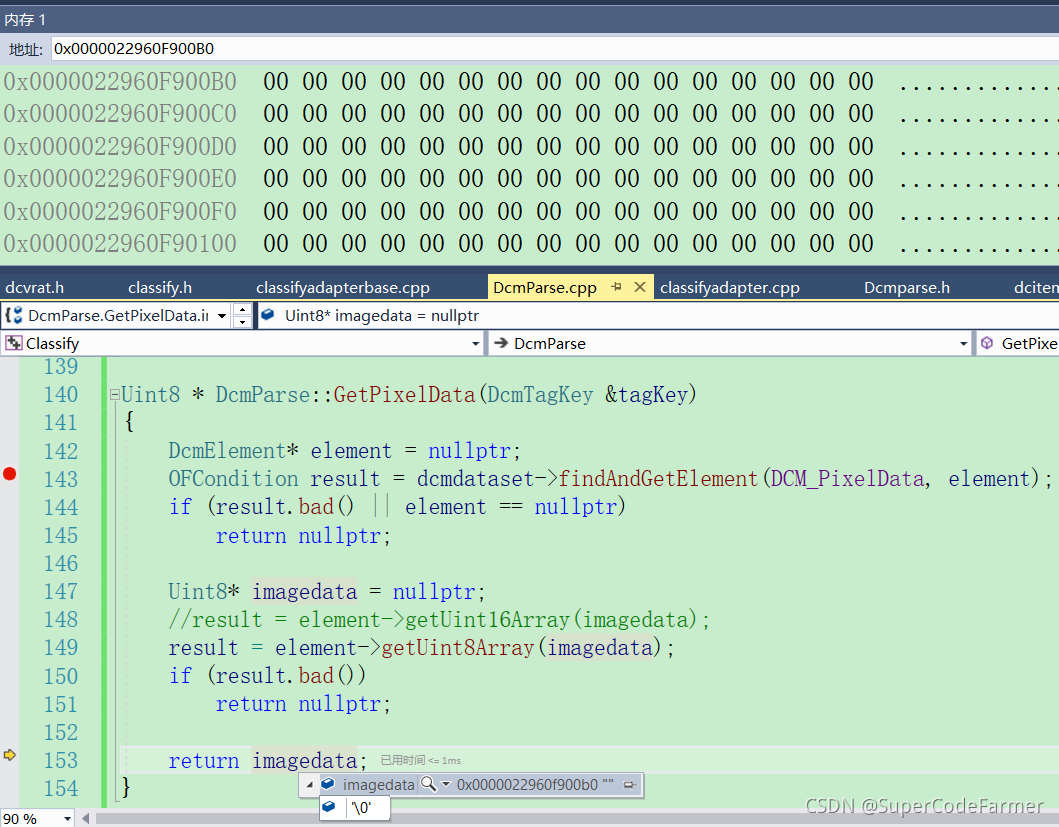Click the '\0' child value icon
This screenshot has height=827, width=1059.
coord(329,807)
